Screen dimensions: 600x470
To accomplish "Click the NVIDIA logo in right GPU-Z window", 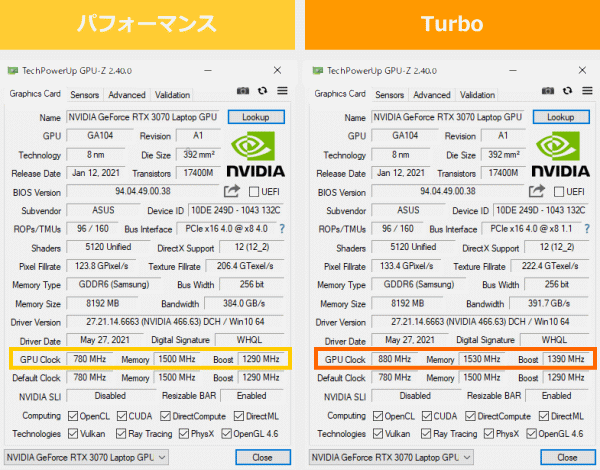I will 561,154.
